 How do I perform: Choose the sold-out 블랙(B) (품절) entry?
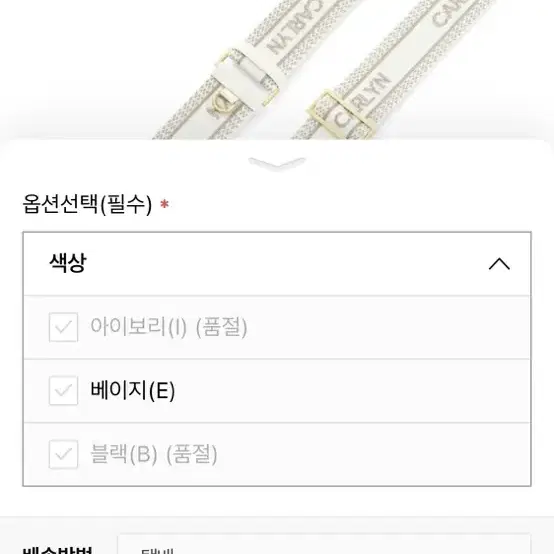[x=154, y=454]
